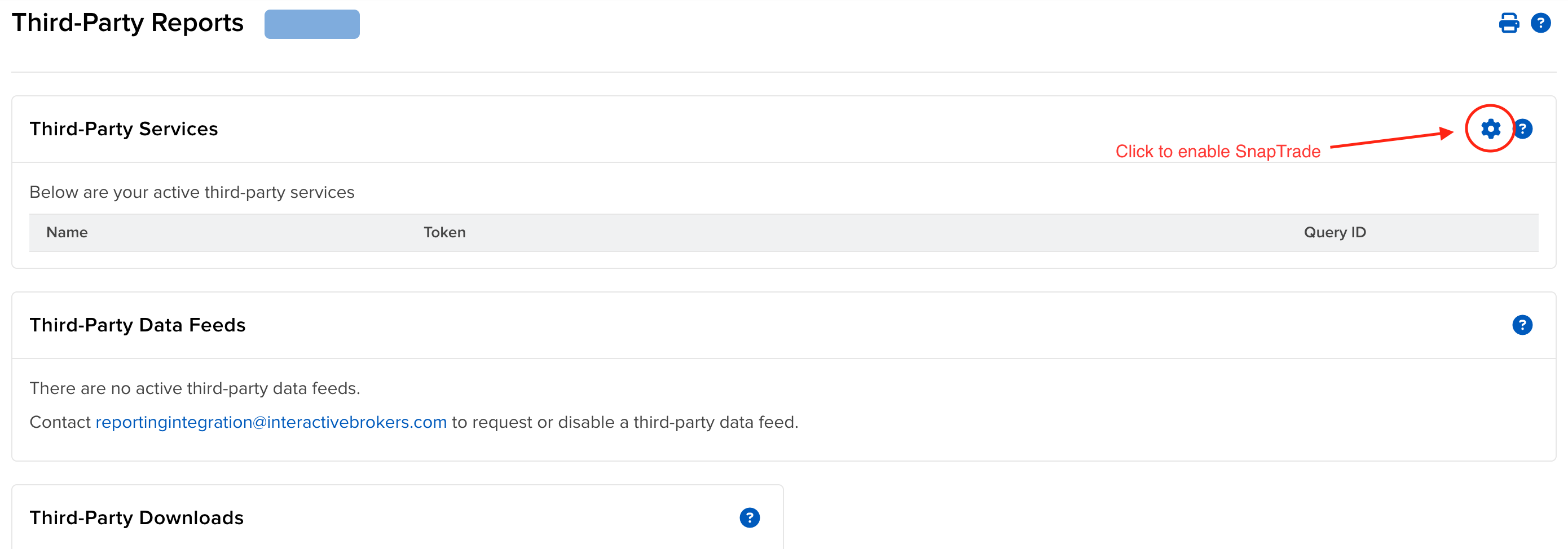Click 'to request or disable a third-party data feed' text

tap(624, 422)
